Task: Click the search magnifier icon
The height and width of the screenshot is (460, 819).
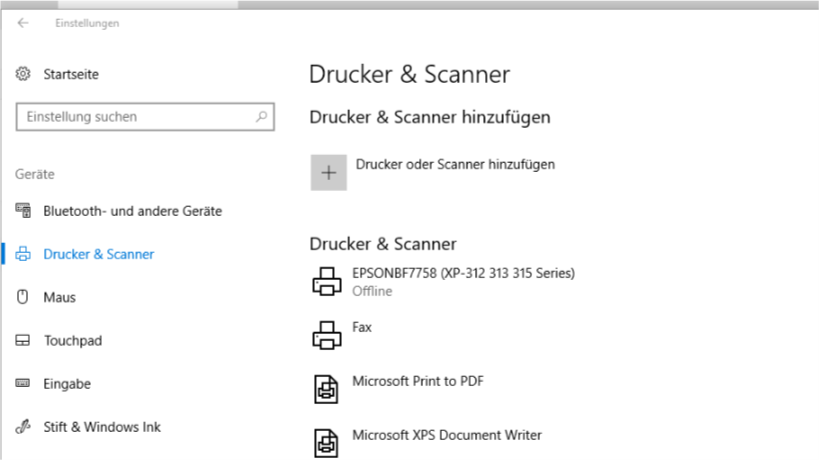Action: click(261, 116)
